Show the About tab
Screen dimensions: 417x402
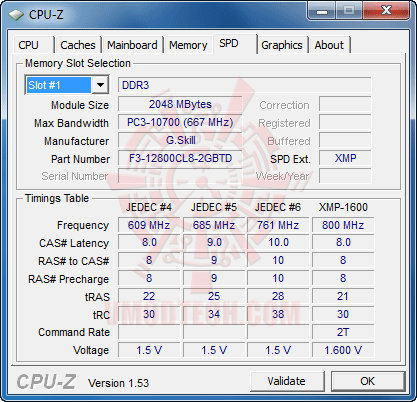pyautogui.click(x=329, y=45)
